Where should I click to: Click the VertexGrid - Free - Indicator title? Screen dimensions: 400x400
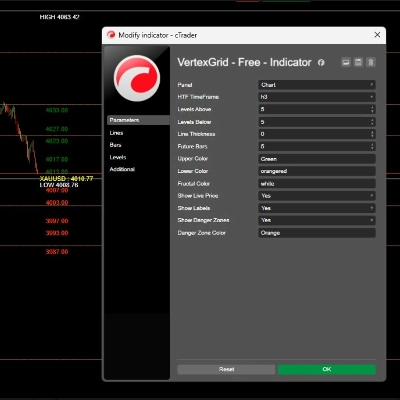pyautogui.click(x=244, y=62)
